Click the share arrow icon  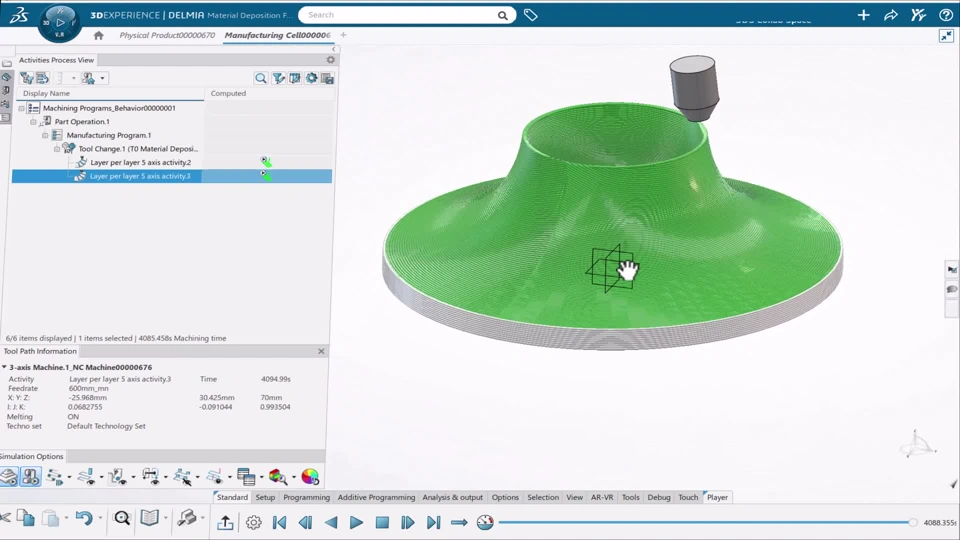coord(891,15)
